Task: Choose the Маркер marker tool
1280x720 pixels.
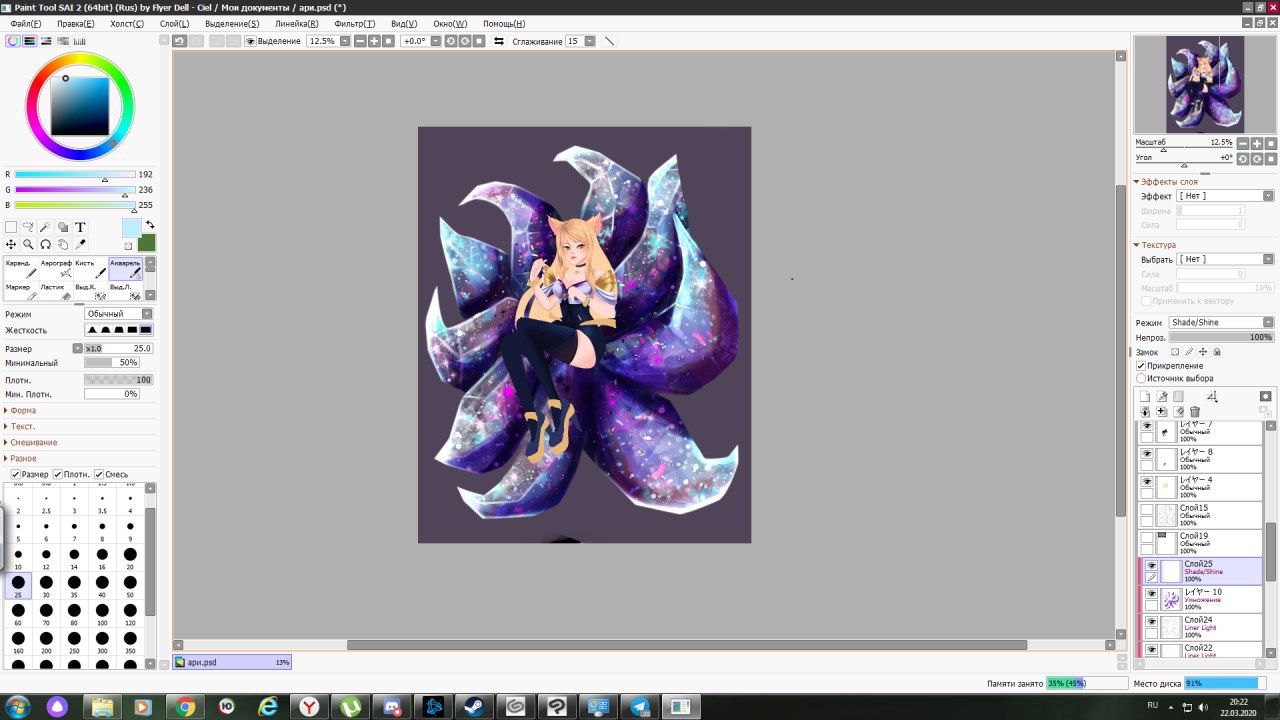Action: click(20, 291)
